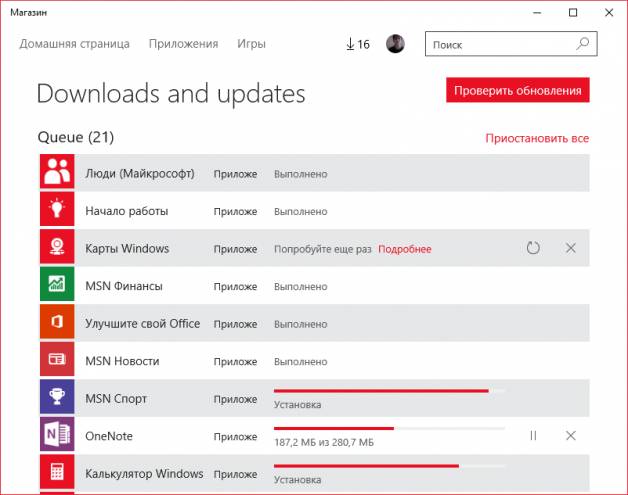Click the MSN Спорт trophy icon
The image size is (628, 495).
(57, 396)
